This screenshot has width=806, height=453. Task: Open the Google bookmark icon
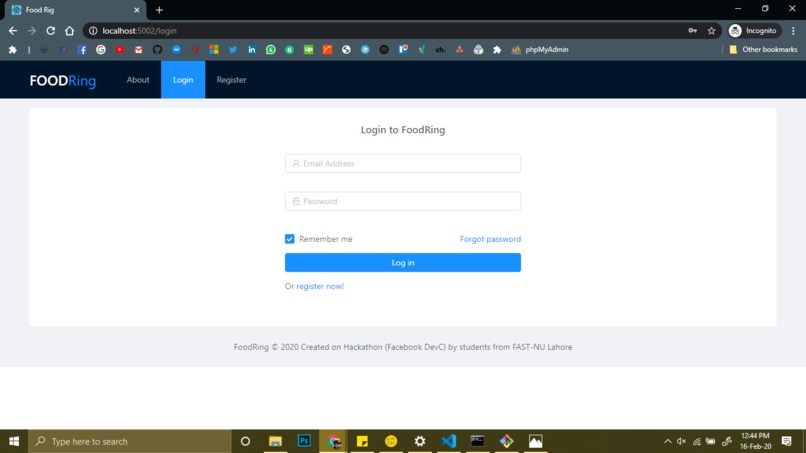(x=101, y=50)
